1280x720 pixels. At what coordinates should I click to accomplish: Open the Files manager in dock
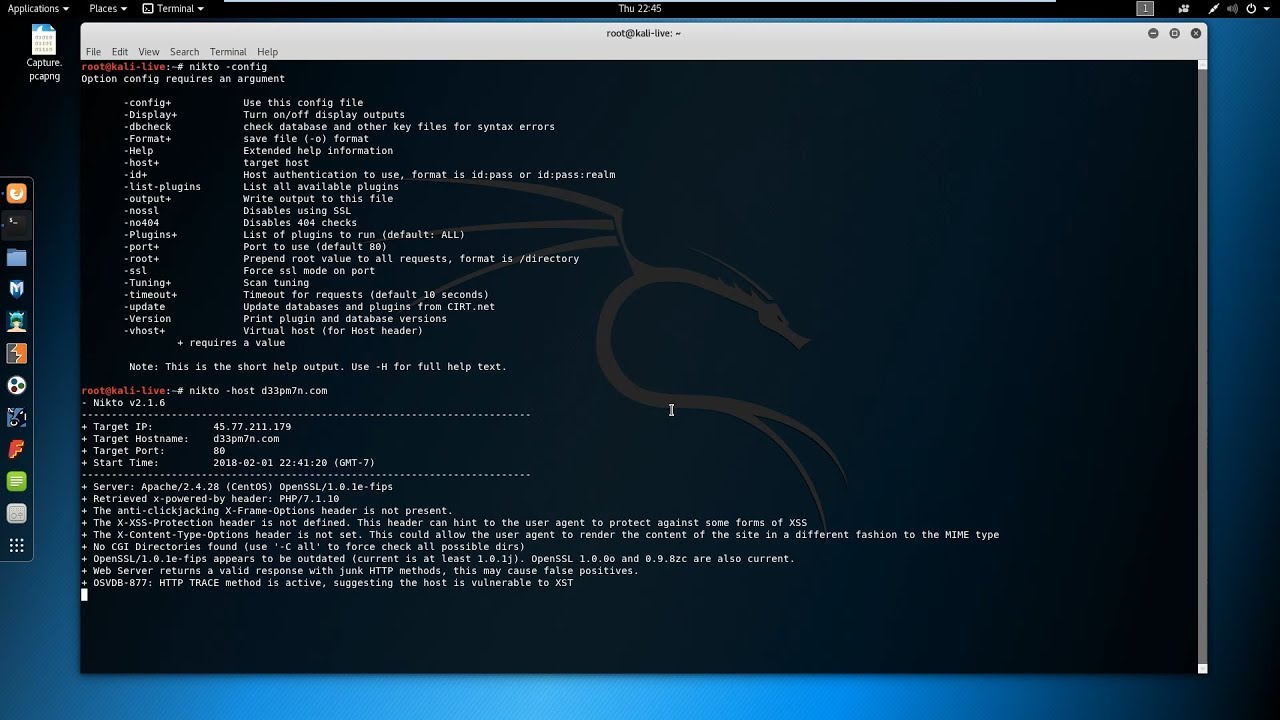point(16,258)
